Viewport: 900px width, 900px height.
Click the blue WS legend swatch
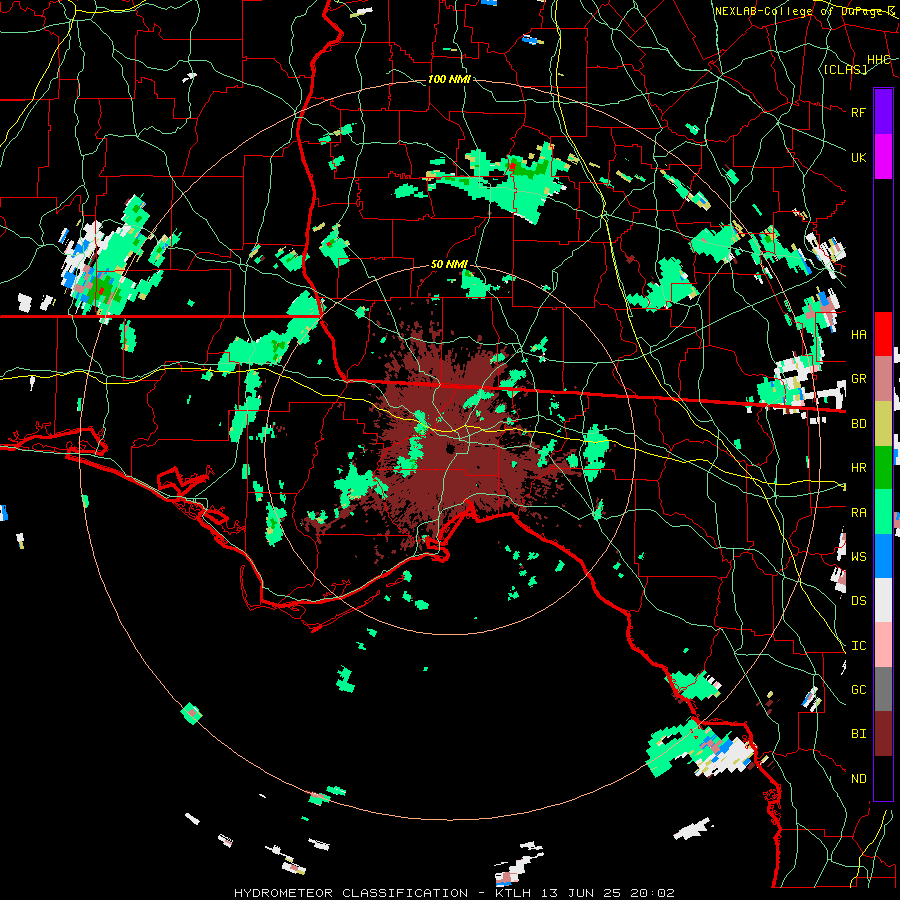click(883, 556)
